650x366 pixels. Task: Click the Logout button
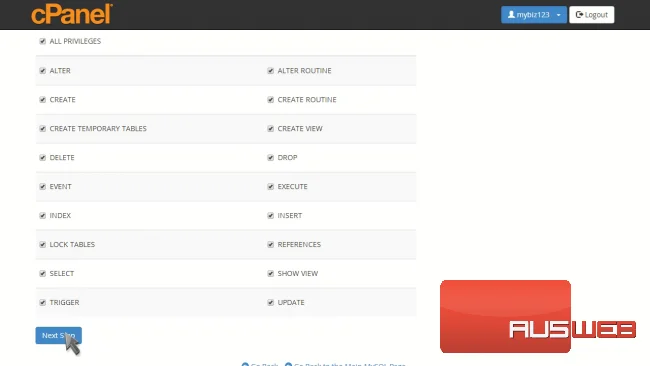click(592, 15)
